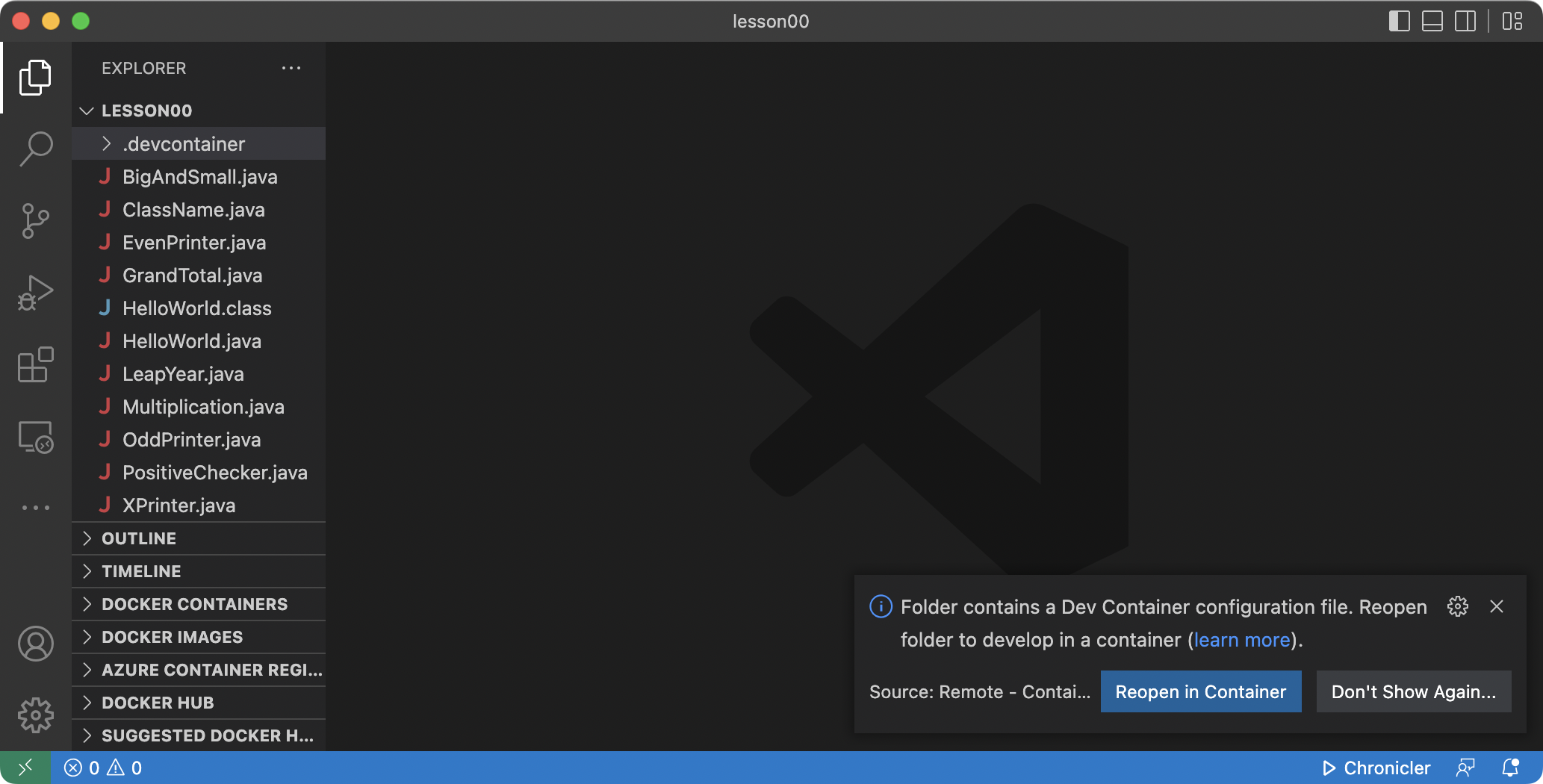The image size is (1543, 784).
Task: Open HelloWorld.java from the explorer
Action: (190, 341)
